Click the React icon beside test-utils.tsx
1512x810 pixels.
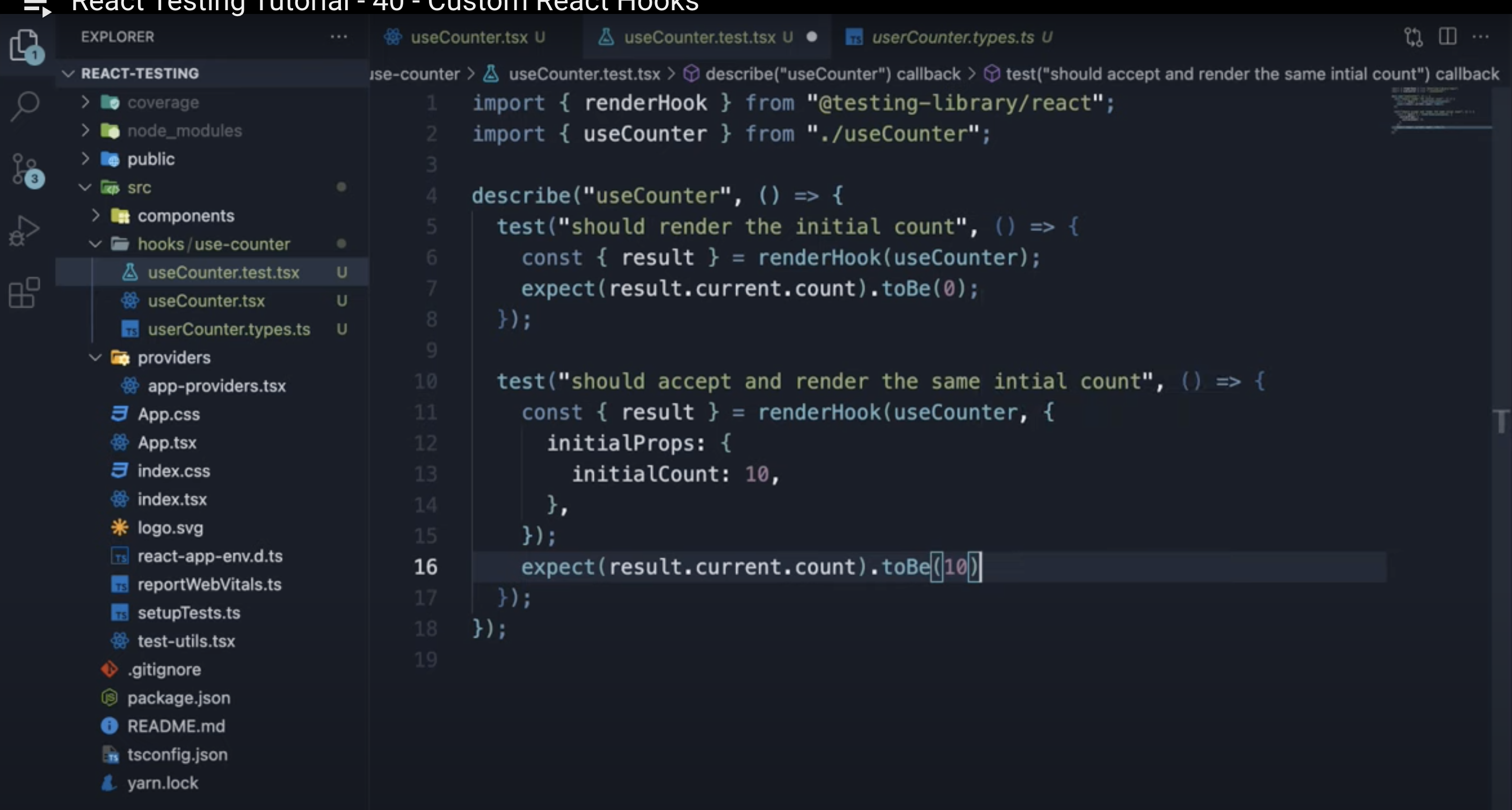pyautogui.click(x=120, y=641)
